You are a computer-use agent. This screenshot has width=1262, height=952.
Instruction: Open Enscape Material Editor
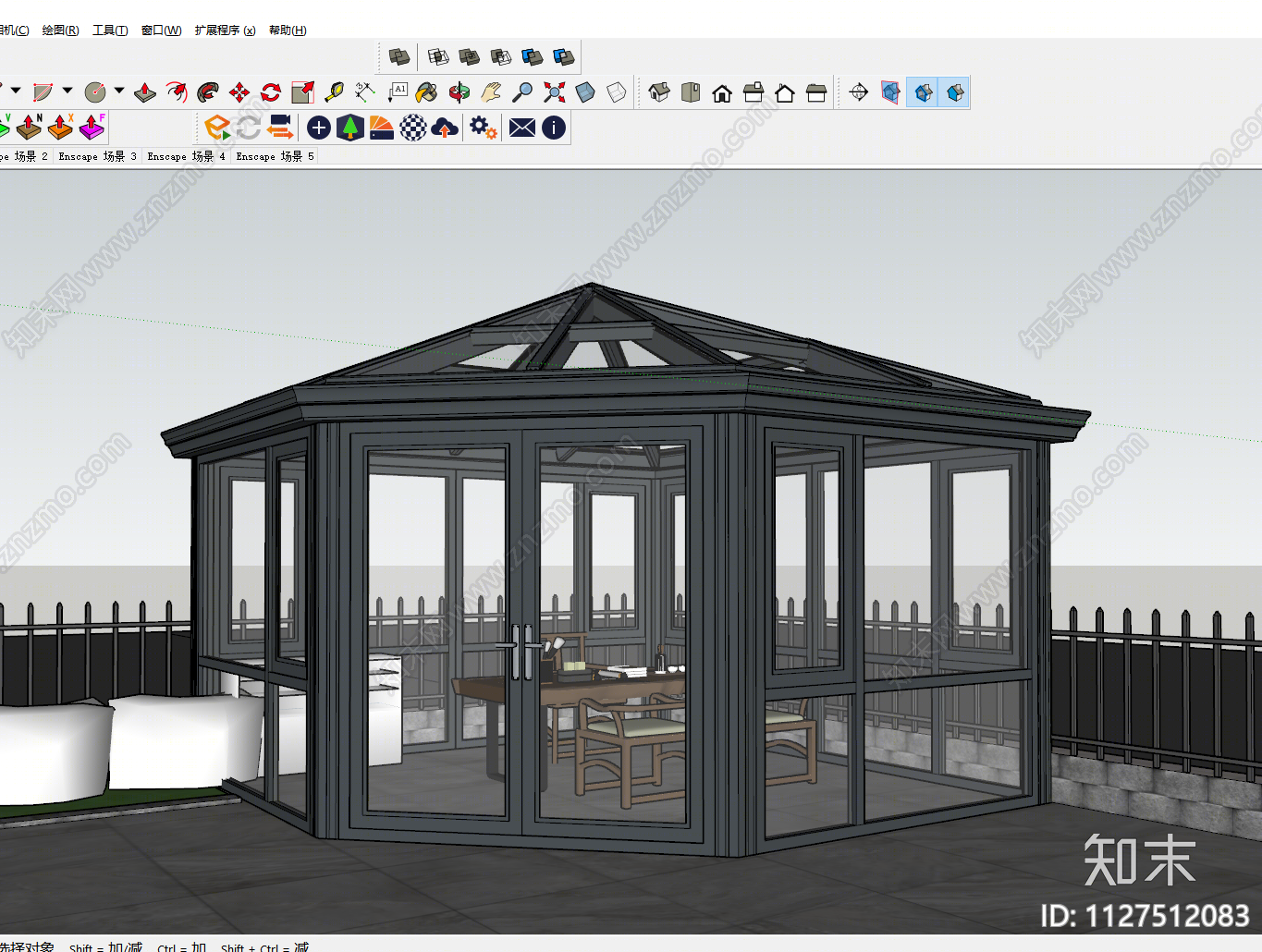pyautogui.click(x=382, y=128)
